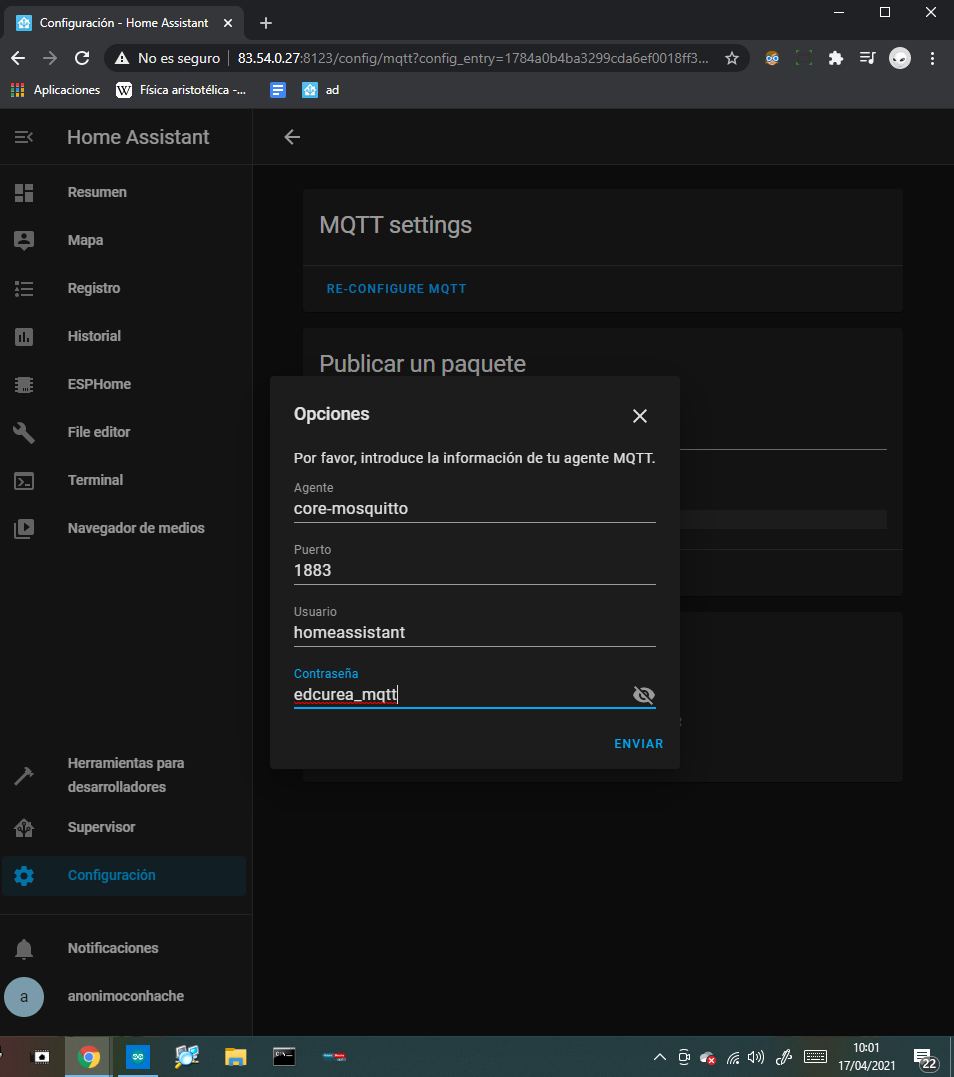Launch File editor panel
This screenshot has width=954, height=1077.
99,432
